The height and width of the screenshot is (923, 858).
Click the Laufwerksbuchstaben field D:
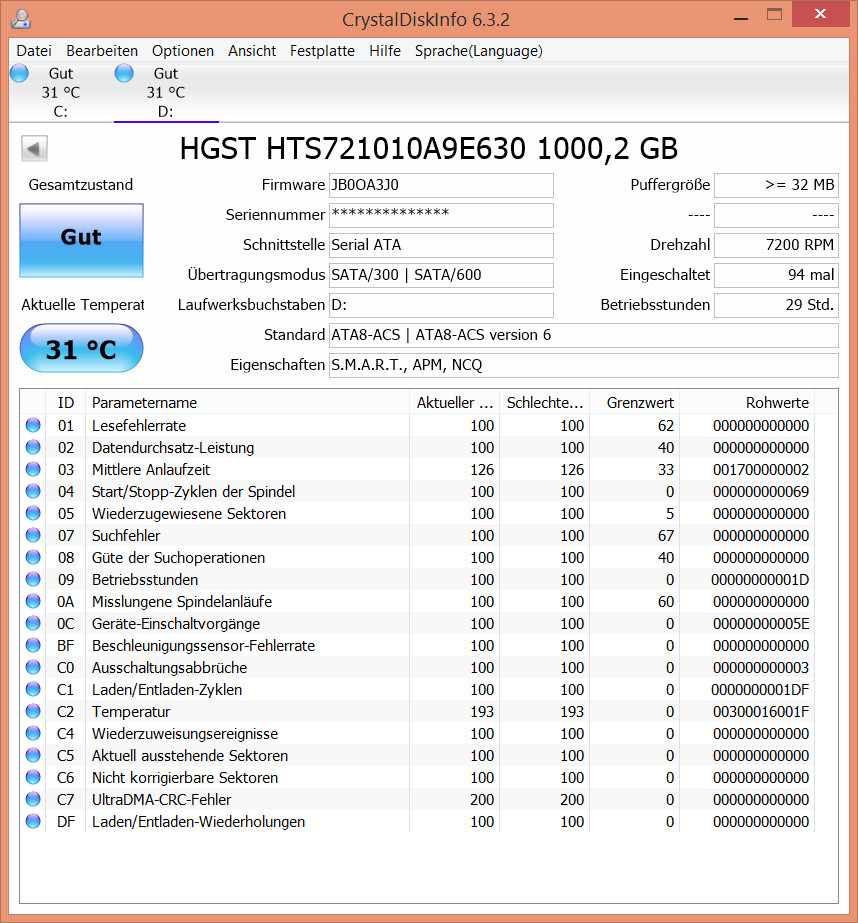coord(441,306)
